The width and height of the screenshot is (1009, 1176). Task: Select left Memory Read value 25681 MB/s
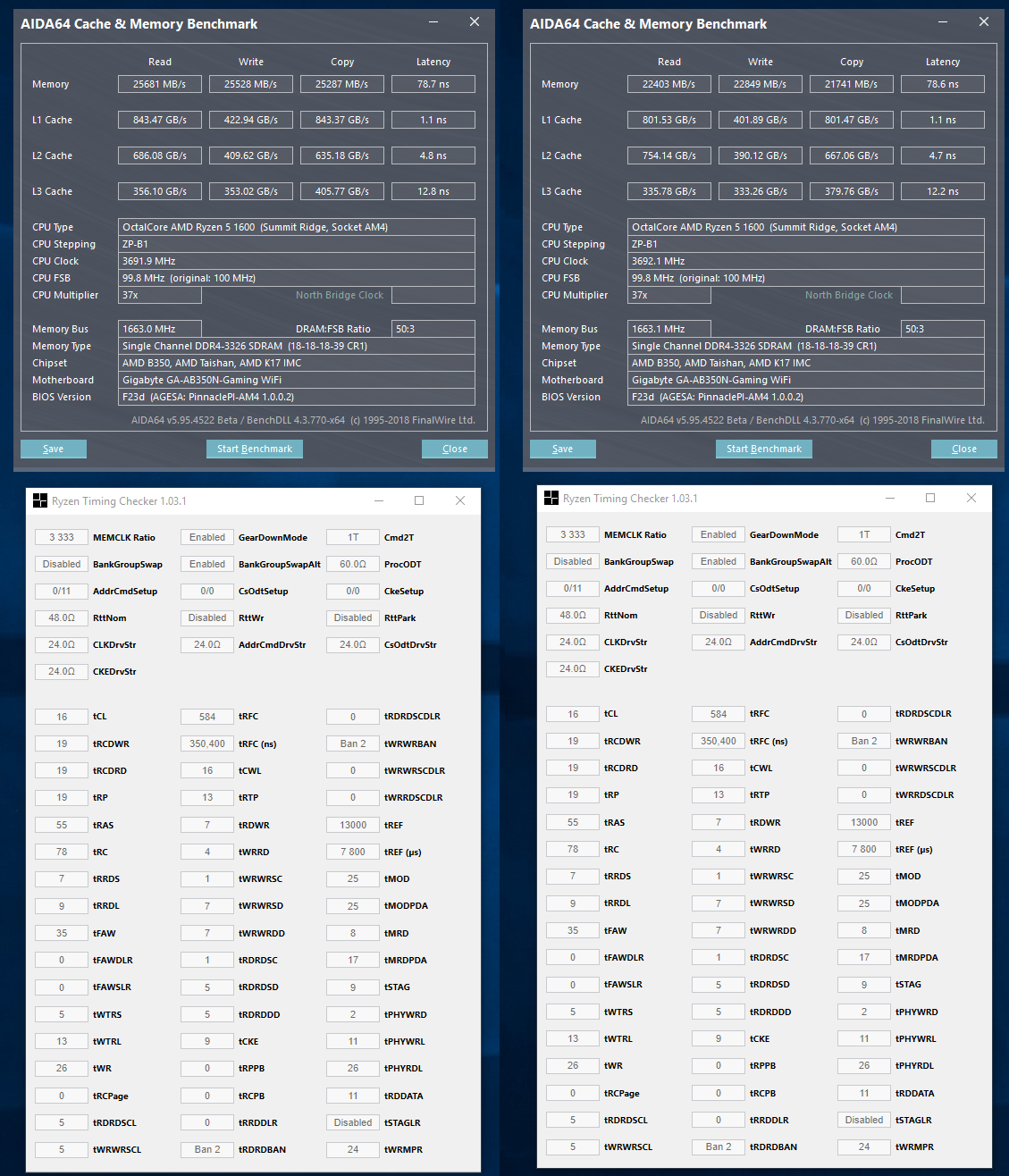(x=160, y=84)
